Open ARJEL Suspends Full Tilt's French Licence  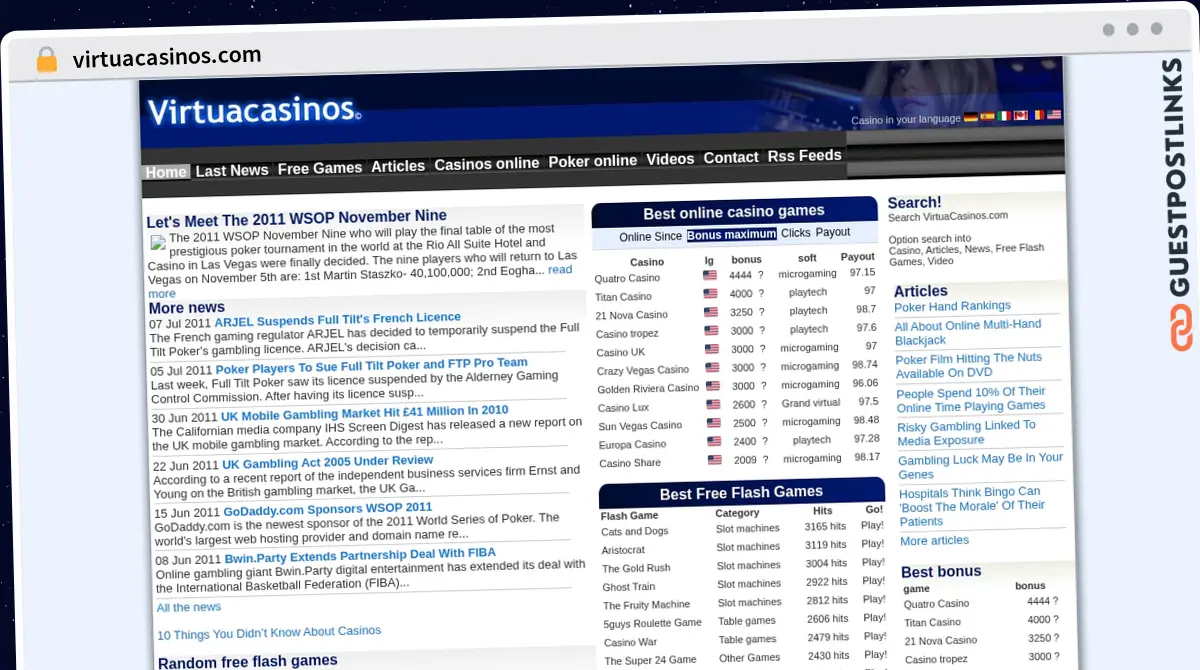(338, 319)
